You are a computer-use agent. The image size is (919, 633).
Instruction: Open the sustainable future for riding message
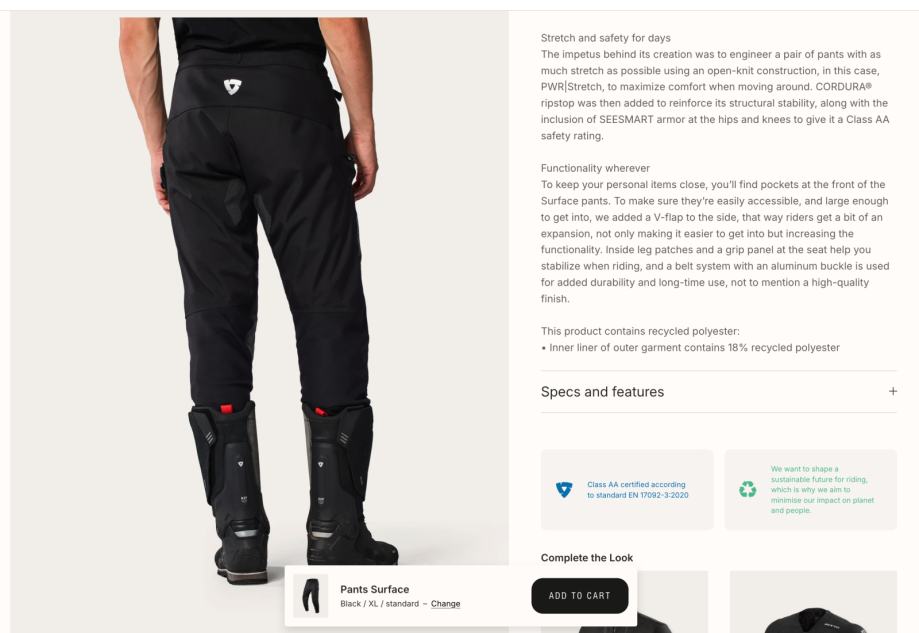tap(822, 489)
